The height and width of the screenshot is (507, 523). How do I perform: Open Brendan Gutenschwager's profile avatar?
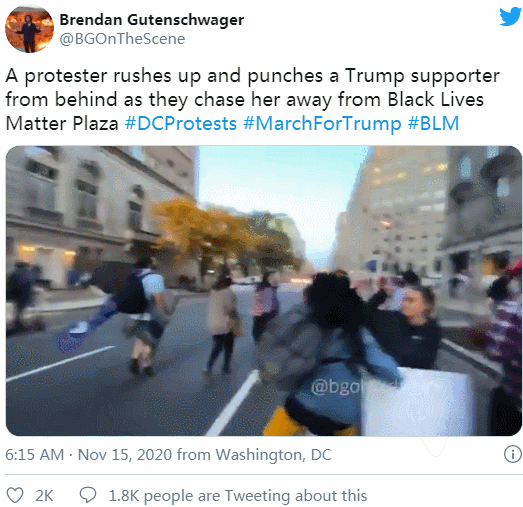(29, 29)
